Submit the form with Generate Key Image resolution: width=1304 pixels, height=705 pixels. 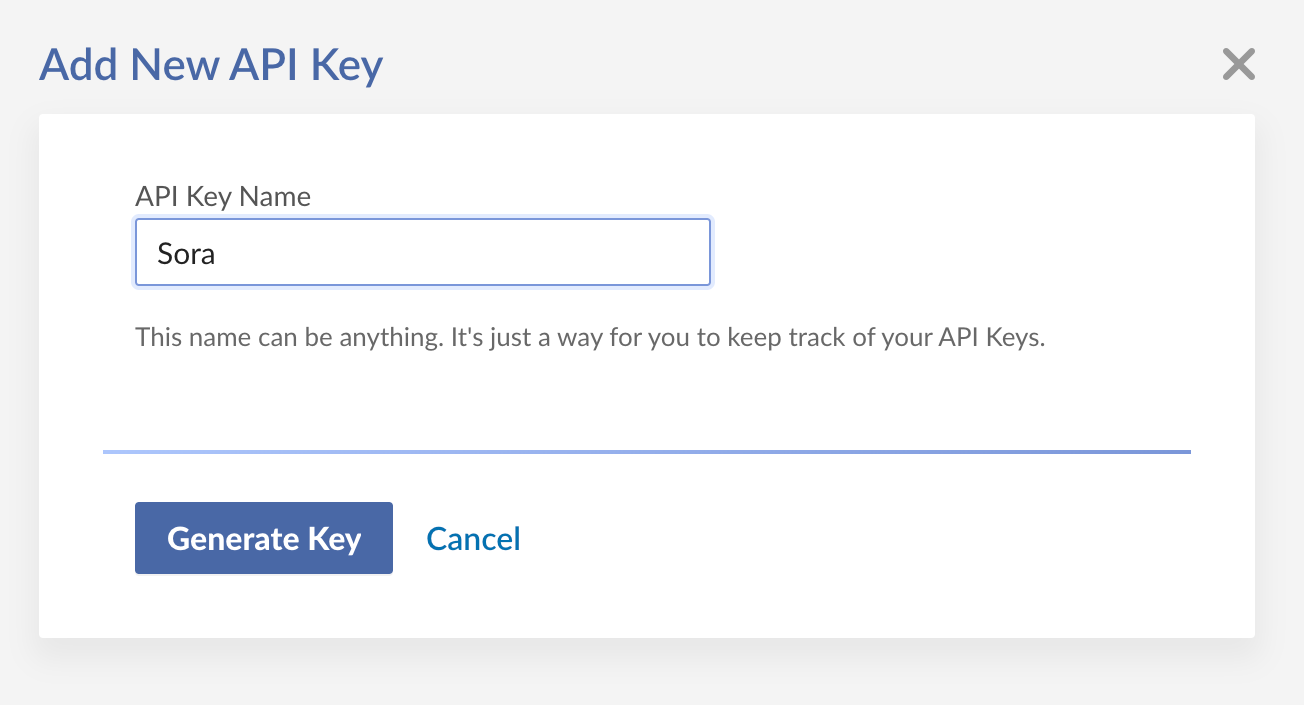(264, 538)
